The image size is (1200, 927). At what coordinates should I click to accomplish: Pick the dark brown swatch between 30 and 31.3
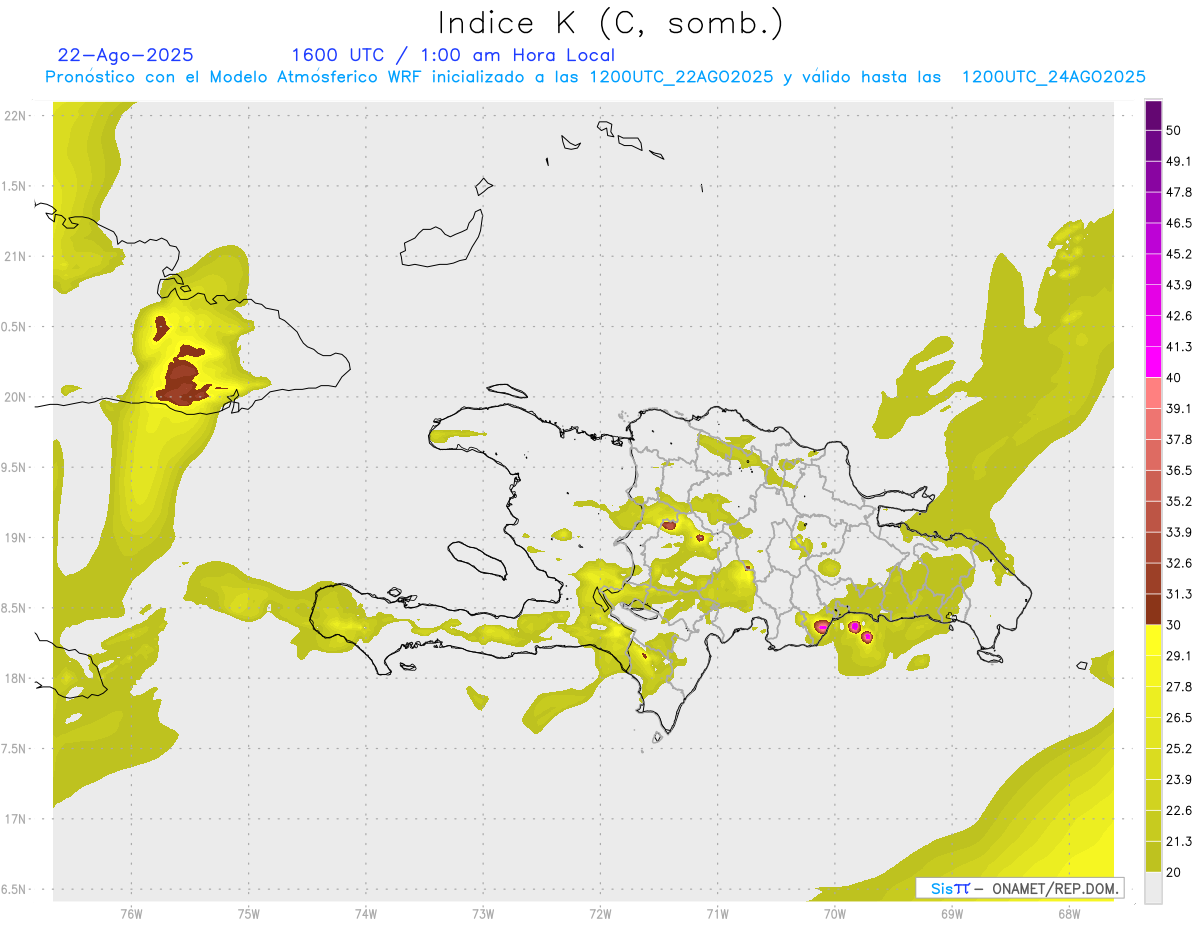pos(1153,609)
